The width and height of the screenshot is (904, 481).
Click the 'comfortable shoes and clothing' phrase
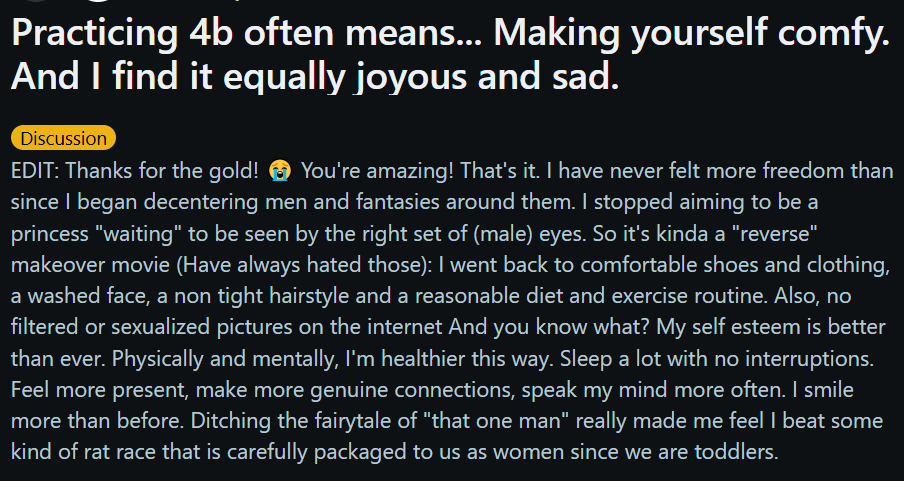click(734, 265)
